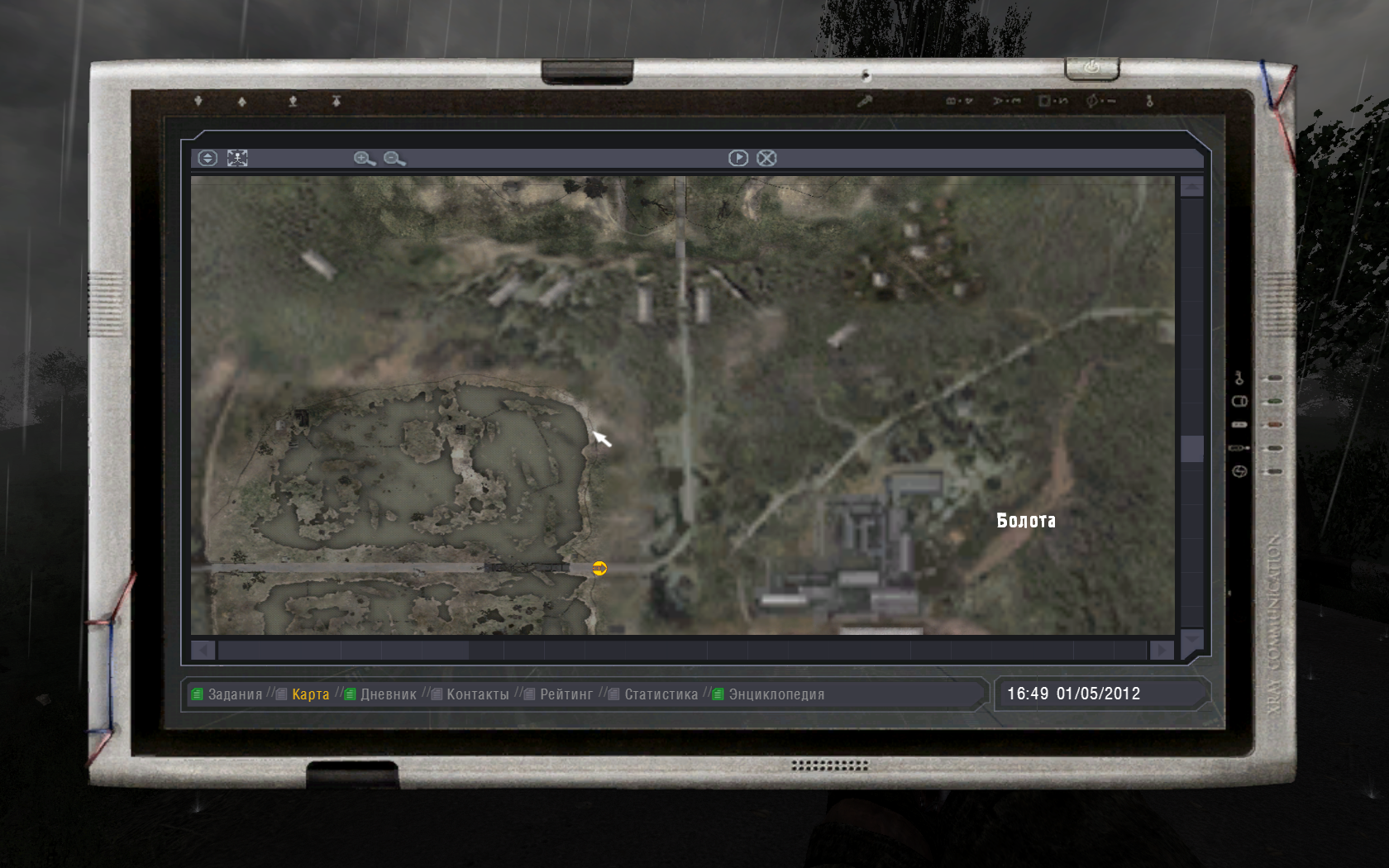Click the Болота location label on map

[x=1026, y=521]
